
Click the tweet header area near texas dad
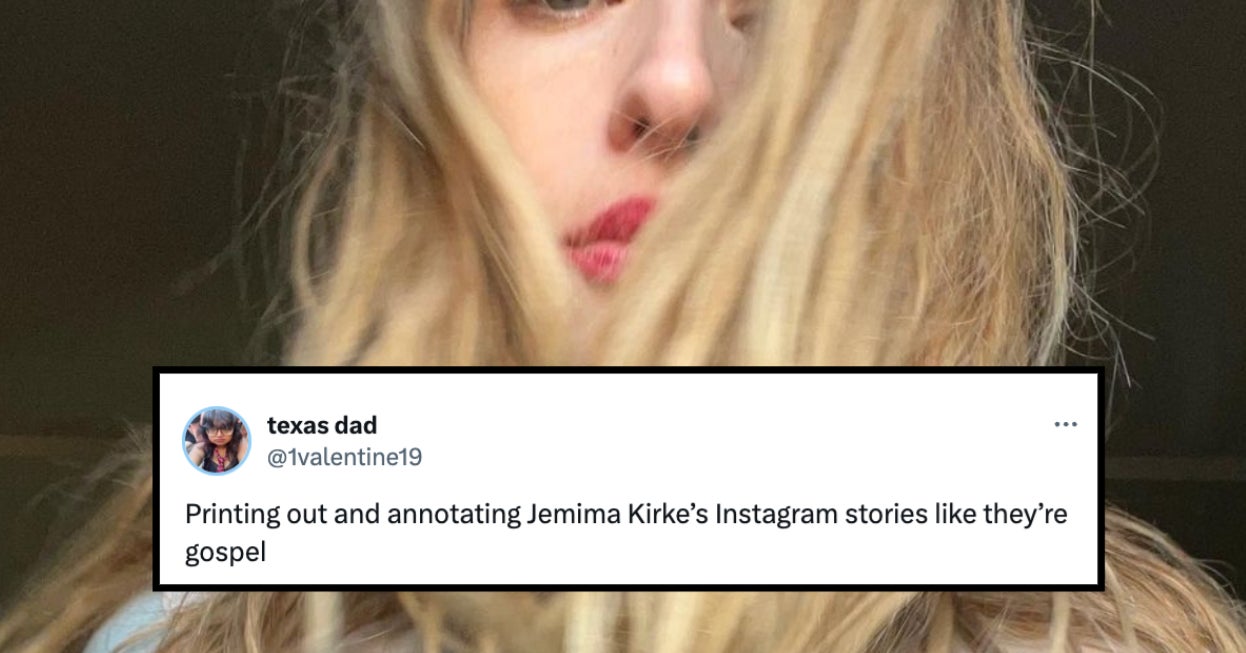click(320, 424)
